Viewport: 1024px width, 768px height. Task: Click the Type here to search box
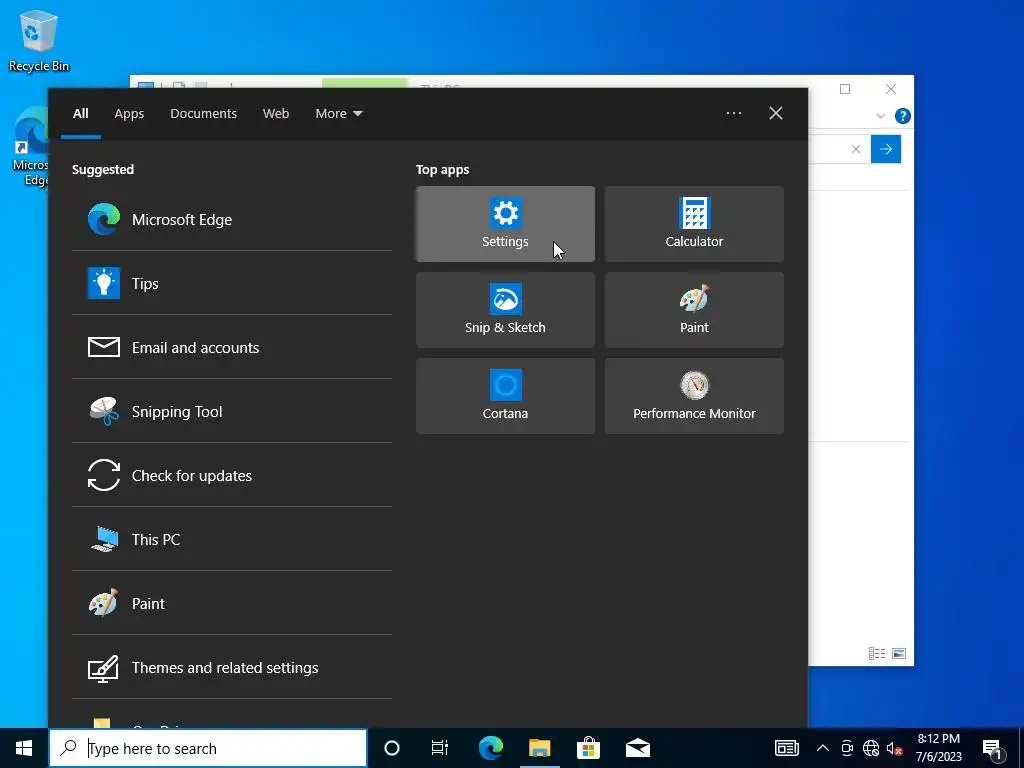point(208,748)
